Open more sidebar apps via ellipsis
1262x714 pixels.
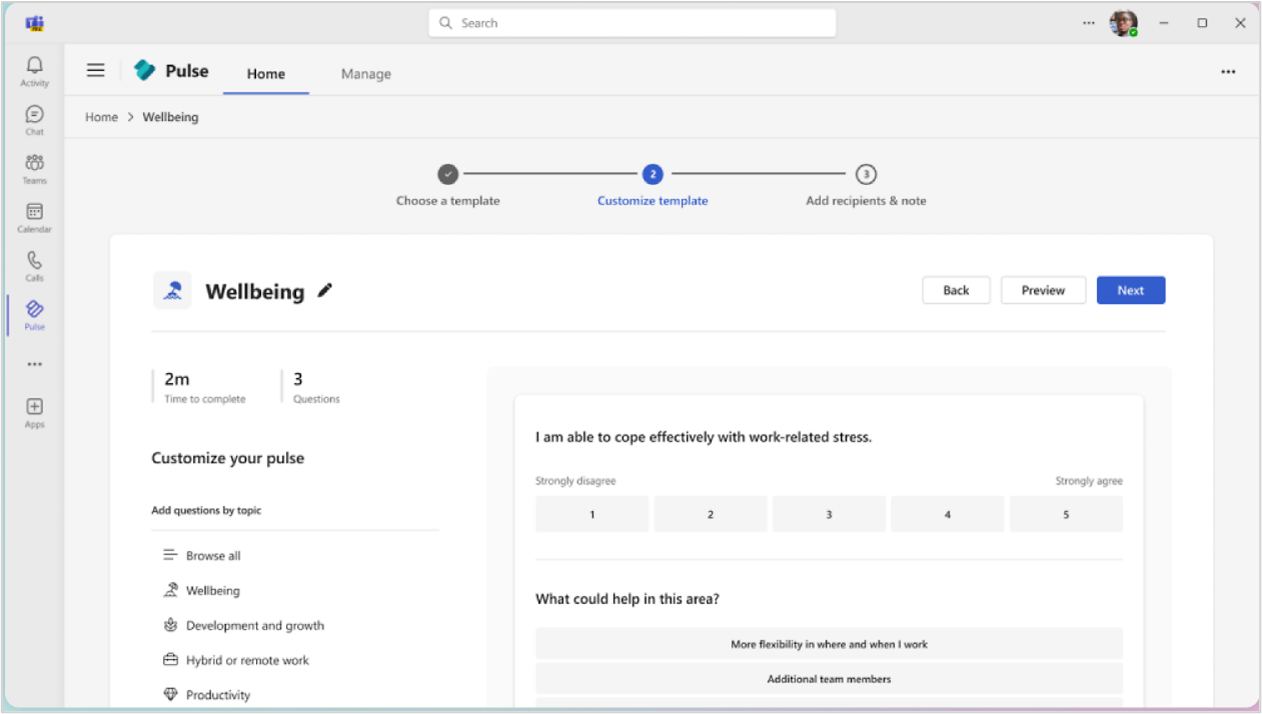pyautogui.click(x=33, y=363)
